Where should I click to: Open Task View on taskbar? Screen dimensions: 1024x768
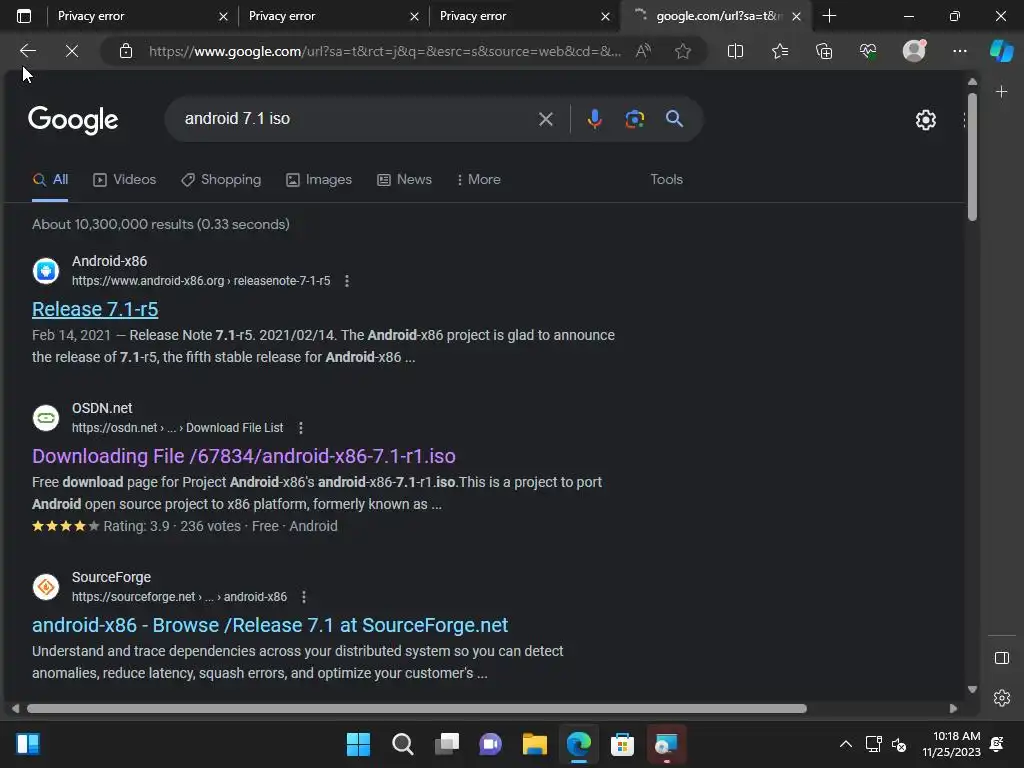click(447, 744)
